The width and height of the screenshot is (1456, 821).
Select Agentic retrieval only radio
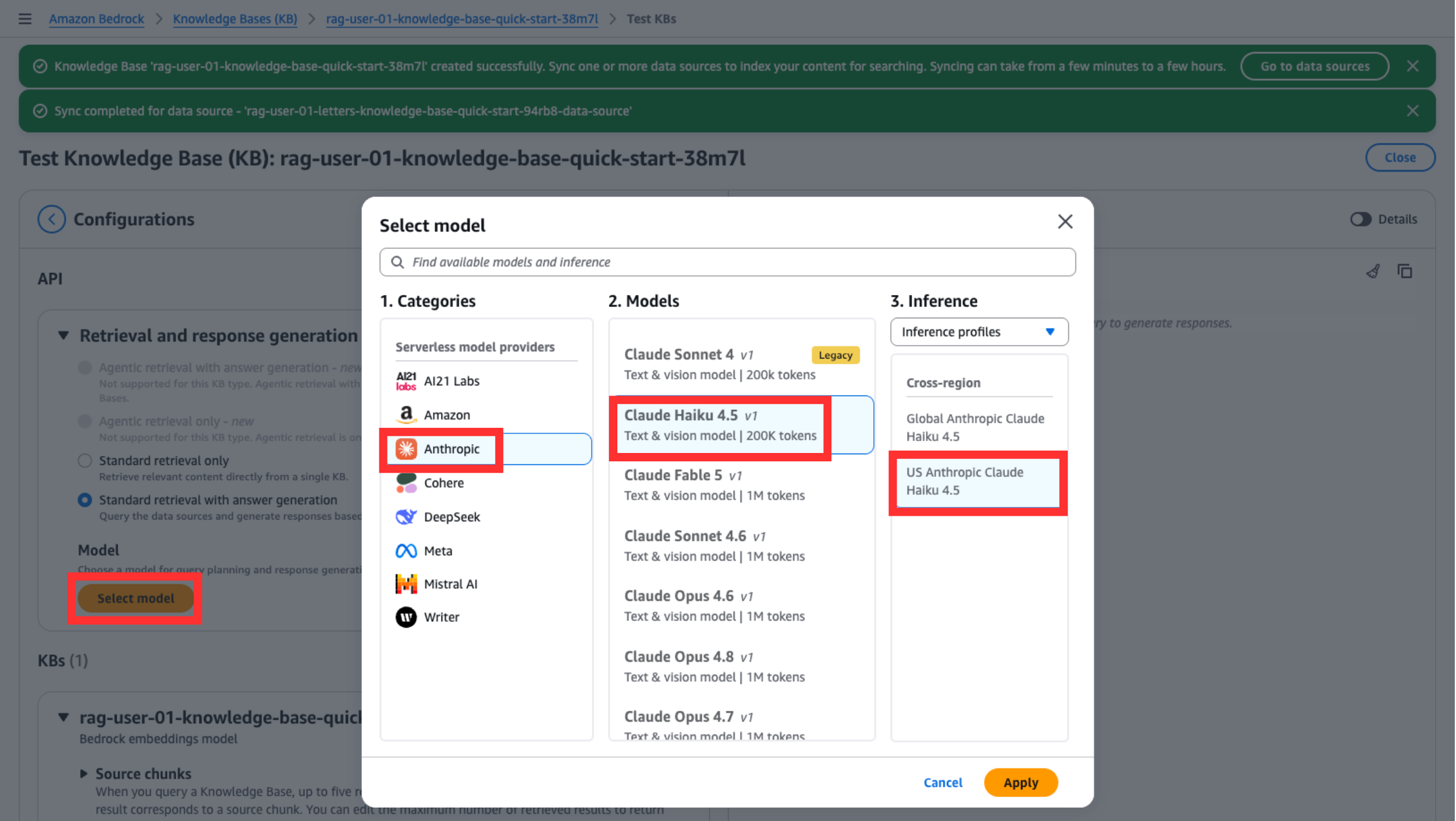tap(85, 421)
